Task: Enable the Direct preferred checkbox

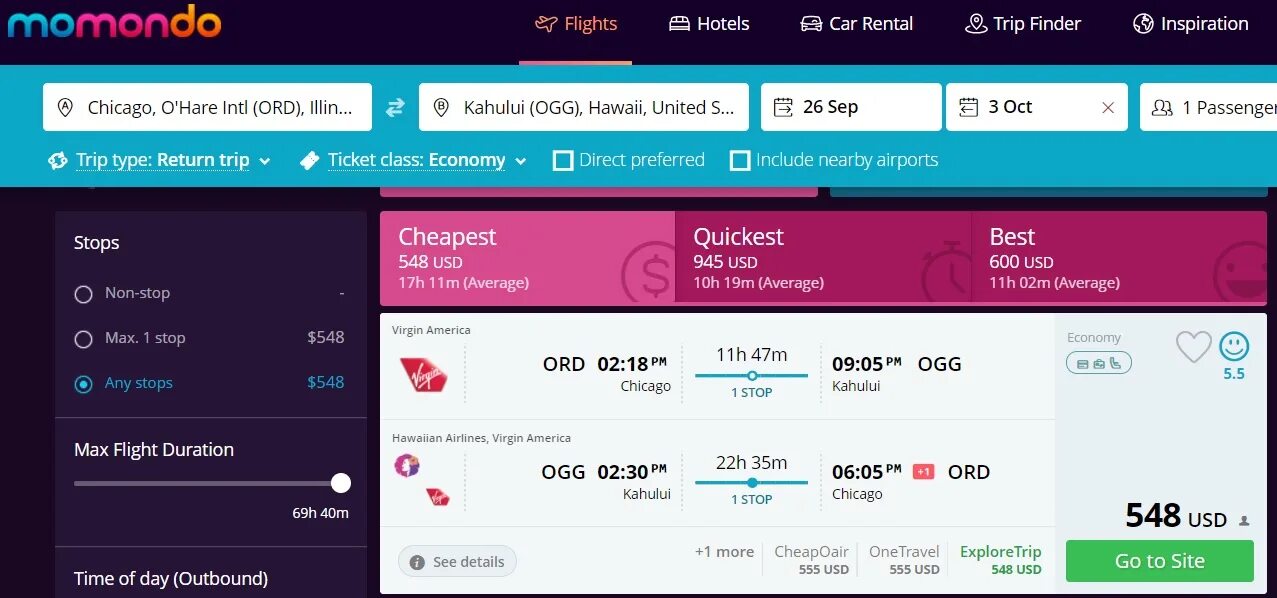Action: [x=564, y=160]
